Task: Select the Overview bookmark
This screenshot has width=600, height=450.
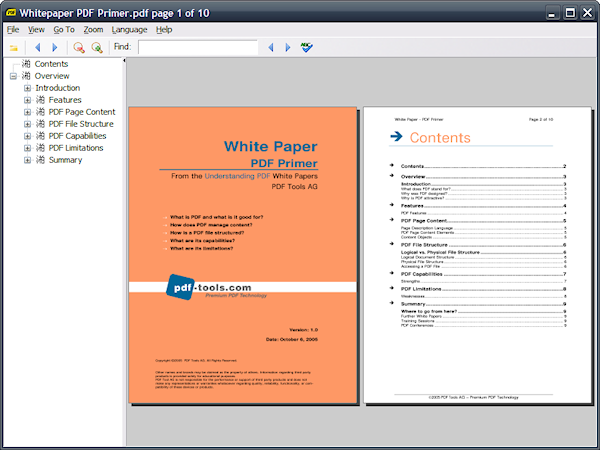Action: 52,76
